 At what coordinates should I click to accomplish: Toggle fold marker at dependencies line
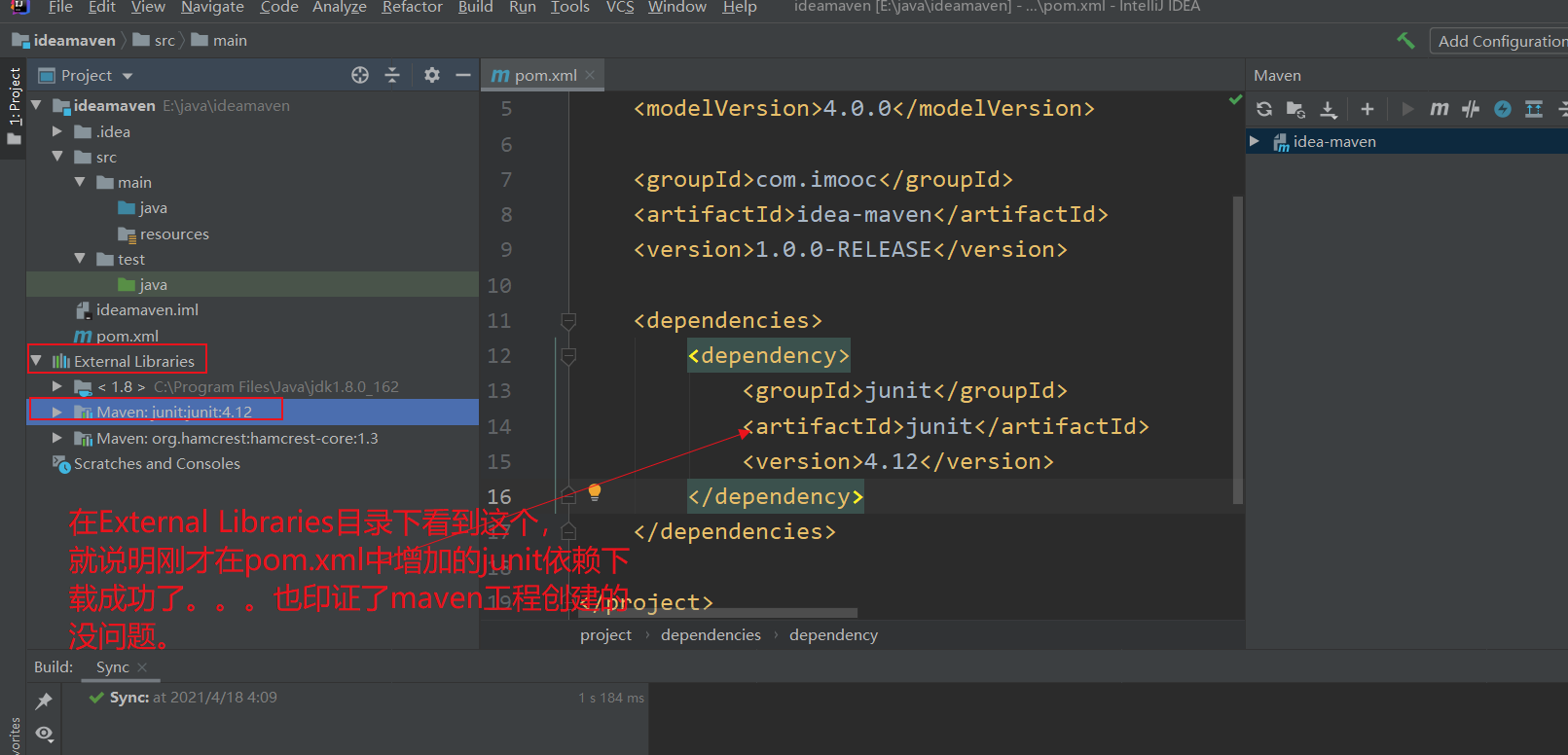click(x=568, y=320)
